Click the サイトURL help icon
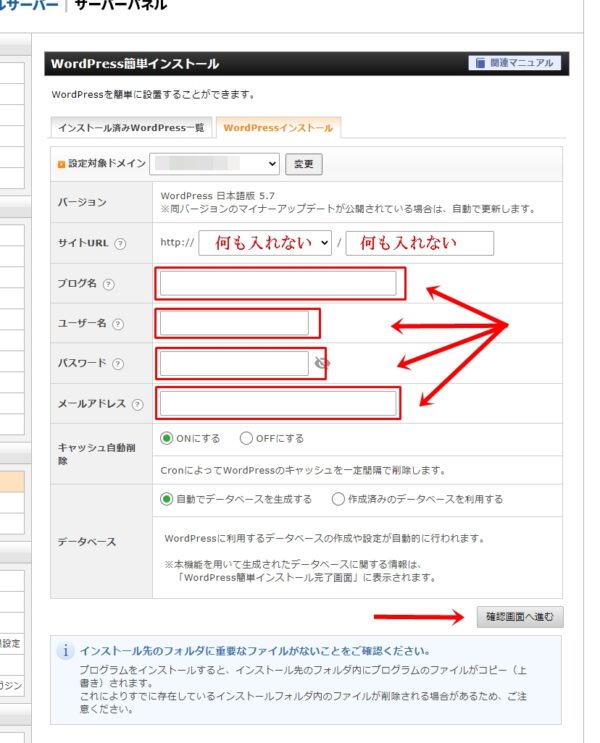 [x=120, y=244]
